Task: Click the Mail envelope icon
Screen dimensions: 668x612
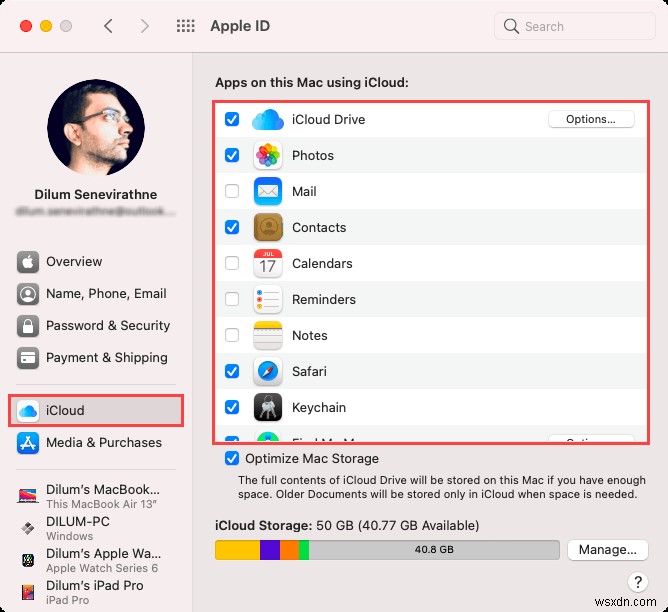Action: click(x=268, y=191)
